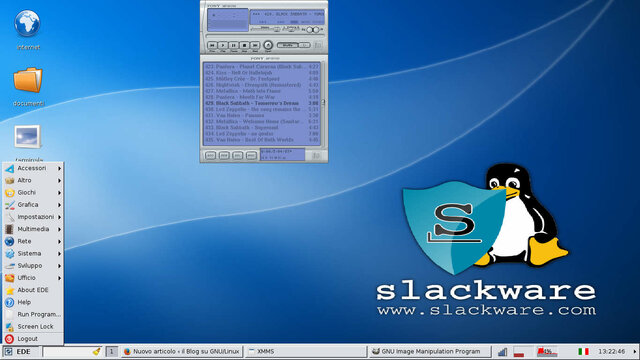Stop playback in XMMS
The image size is (640, 360).
[244, 45]
